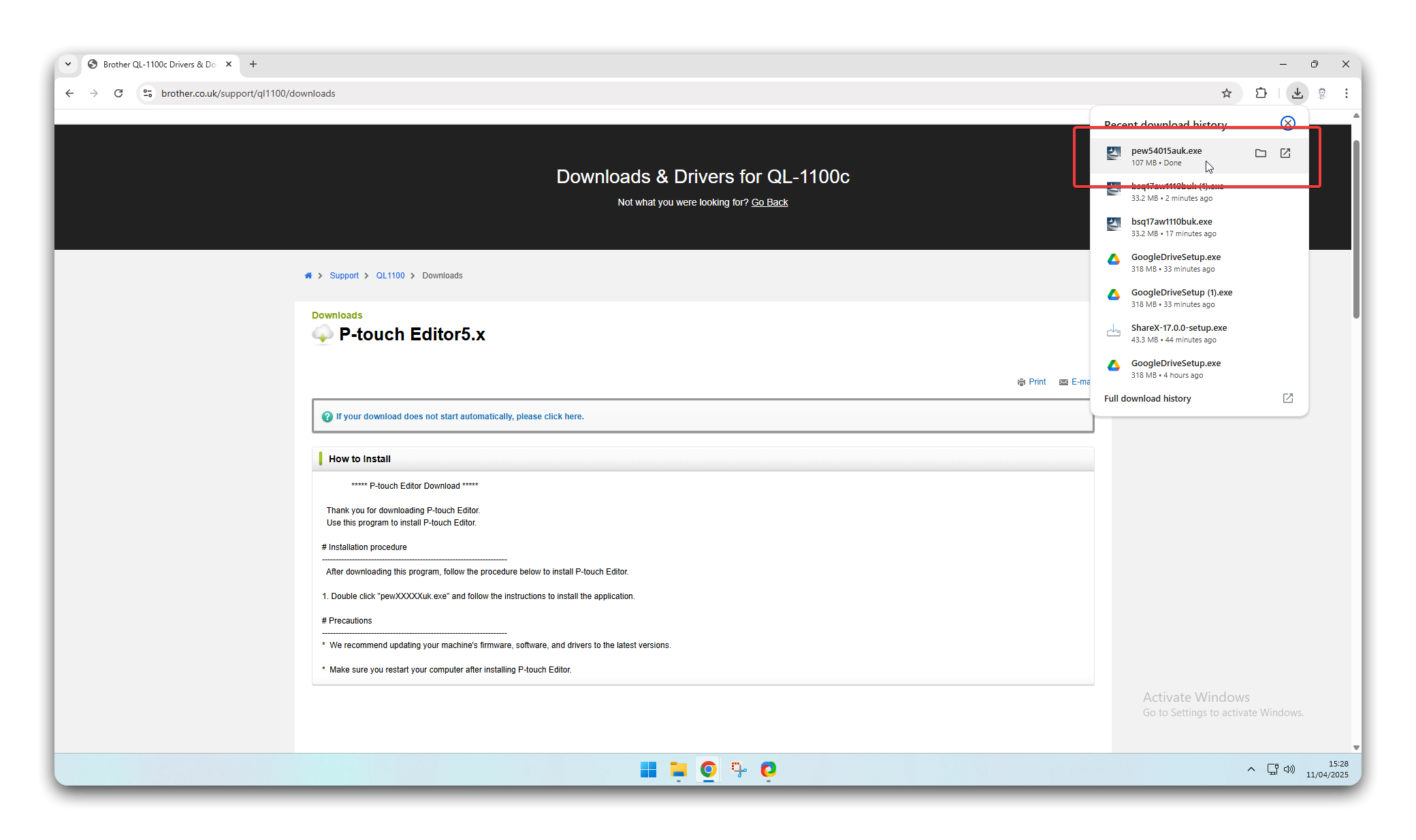The height and width of the screenshot is (840, 1416).
Task: View site information icon in address bar
Action: point(148,93)
